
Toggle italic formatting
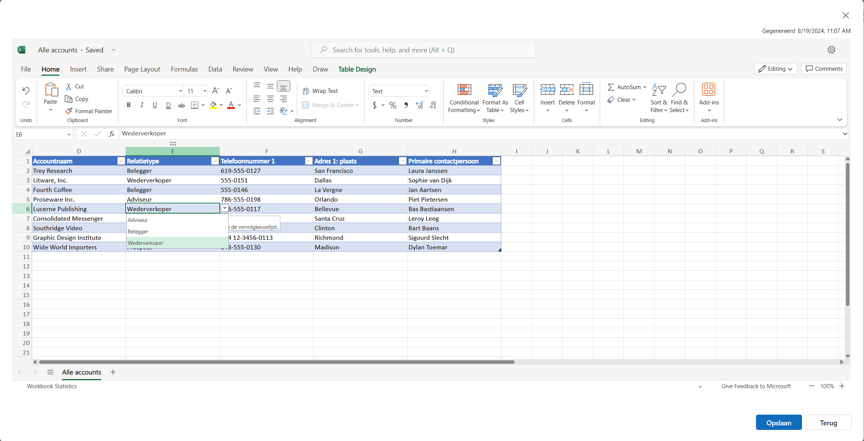pos(142,105)
